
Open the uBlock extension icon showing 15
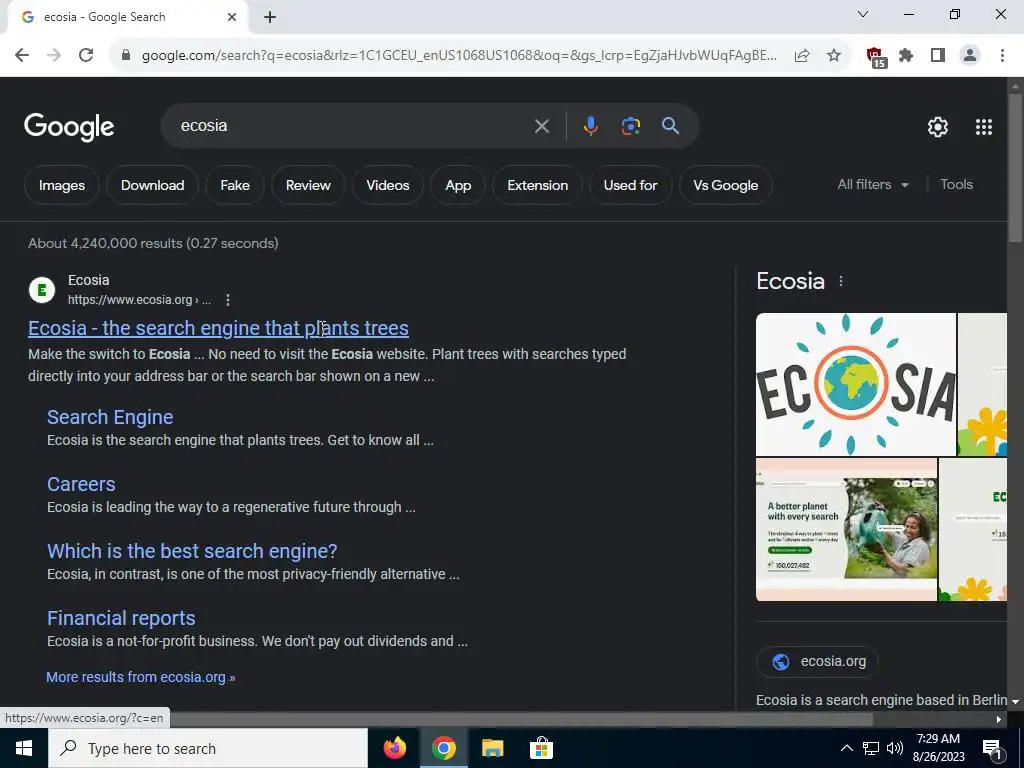pos(876,57)
